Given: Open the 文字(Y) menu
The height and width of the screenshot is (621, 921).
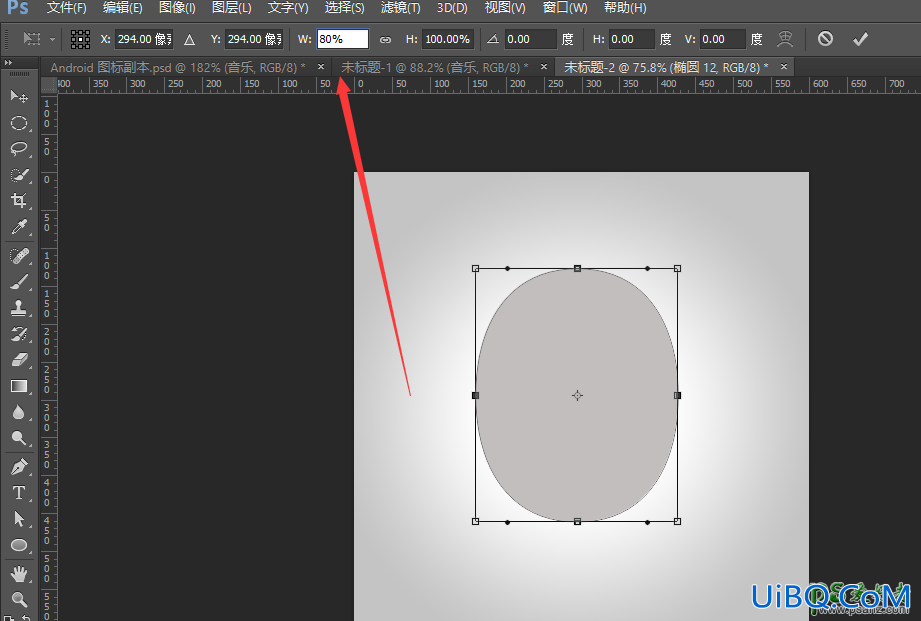Looking at the screenshot, I should [x=288, y=8].
